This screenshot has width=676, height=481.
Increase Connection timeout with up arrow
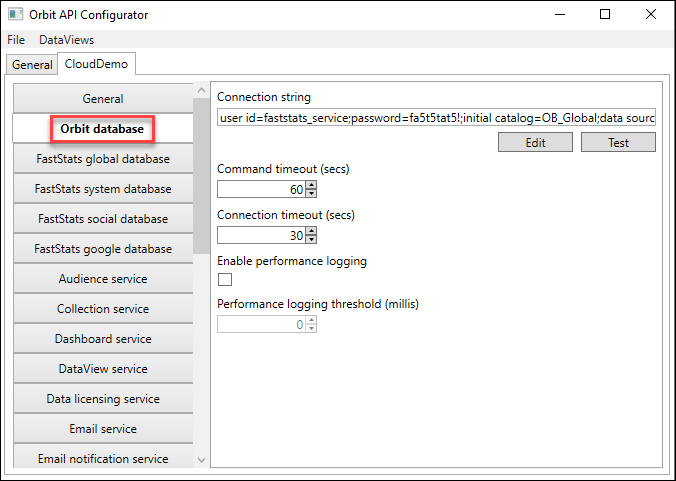click(311, 231)
